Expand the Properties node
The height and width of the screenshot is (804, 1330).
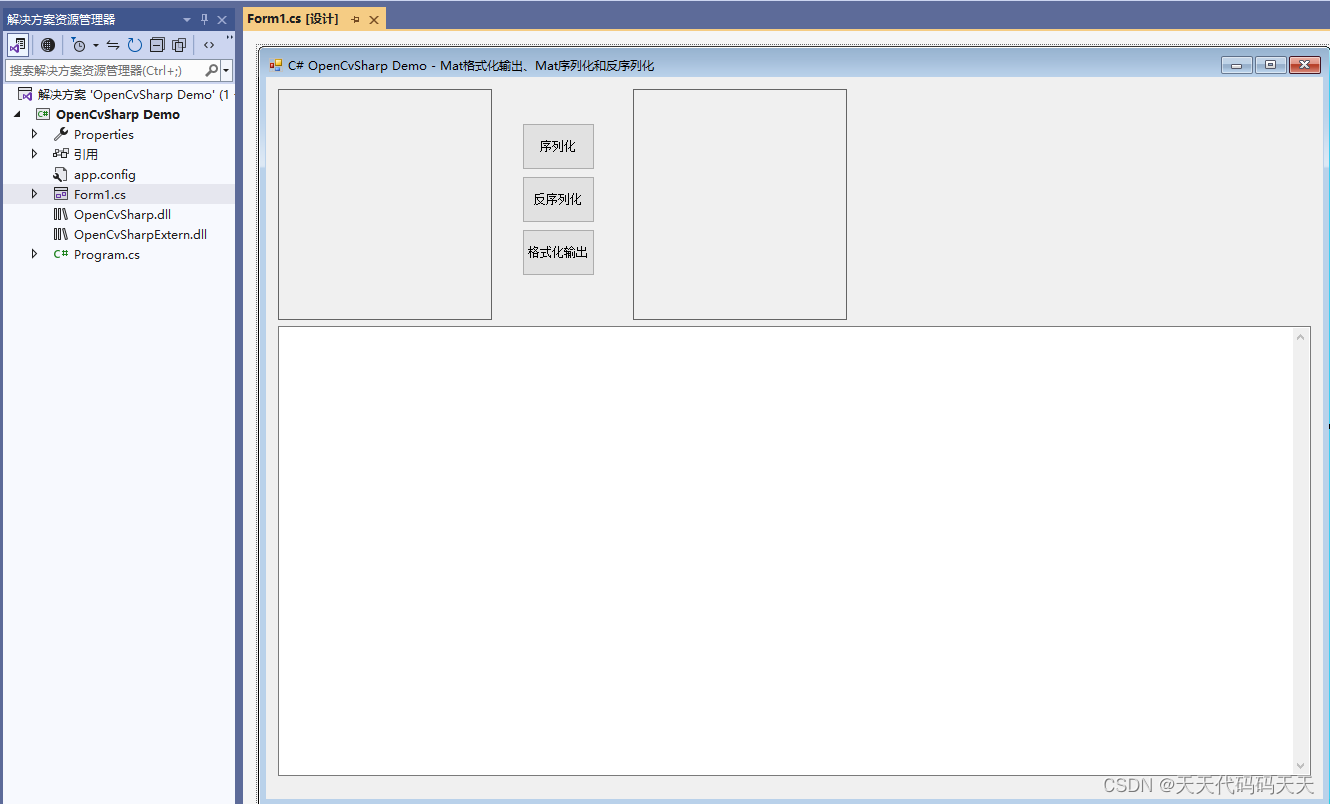point(34,134)
